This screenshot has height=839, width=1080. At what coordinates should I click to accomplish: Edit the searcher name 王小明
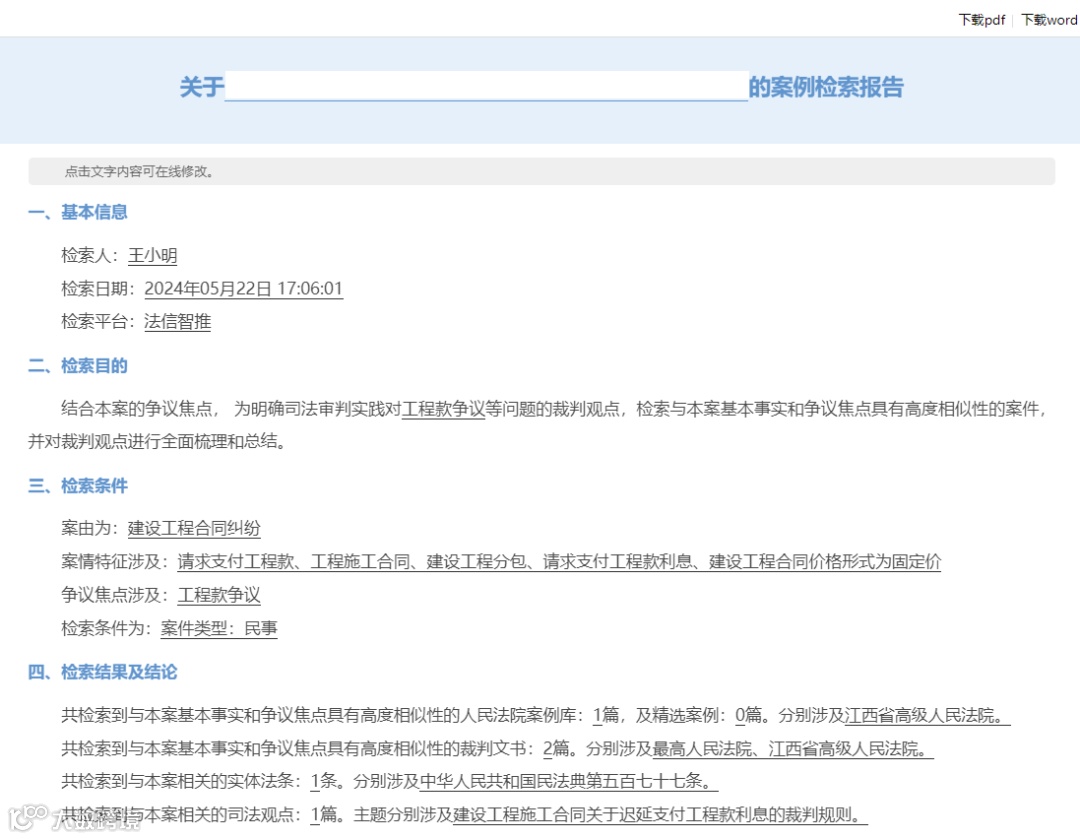[152, 256]
